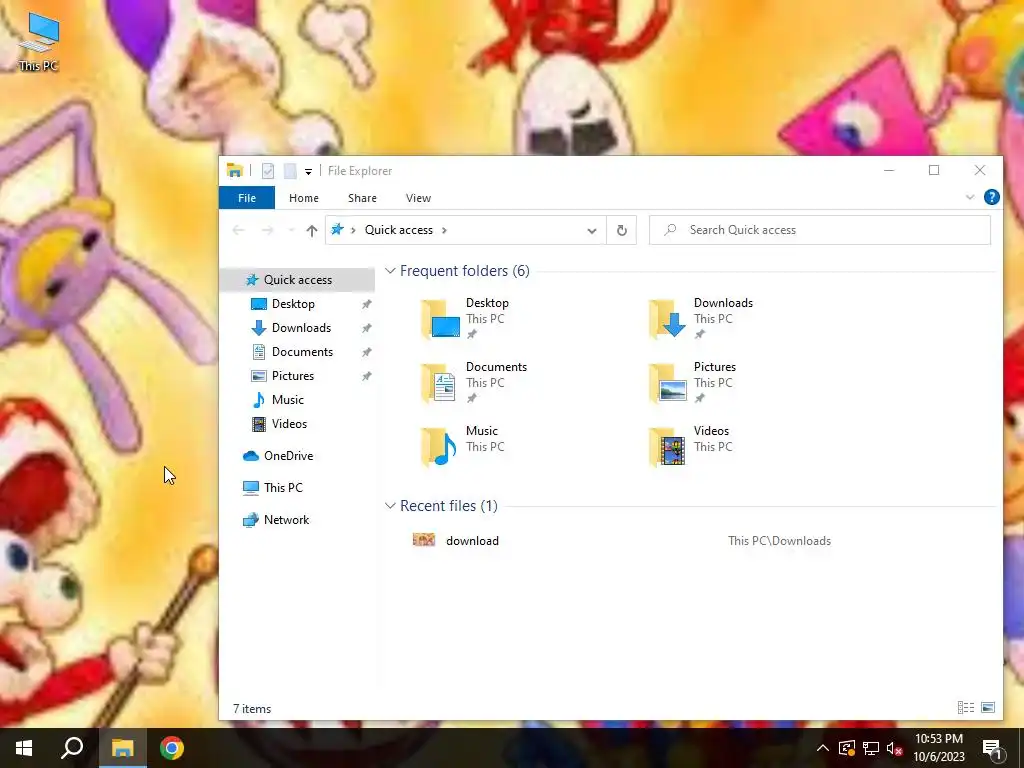1024x768 pixels.
Task: Launch Google Chrome from taskbar
Action: click(x=172, y=748)
